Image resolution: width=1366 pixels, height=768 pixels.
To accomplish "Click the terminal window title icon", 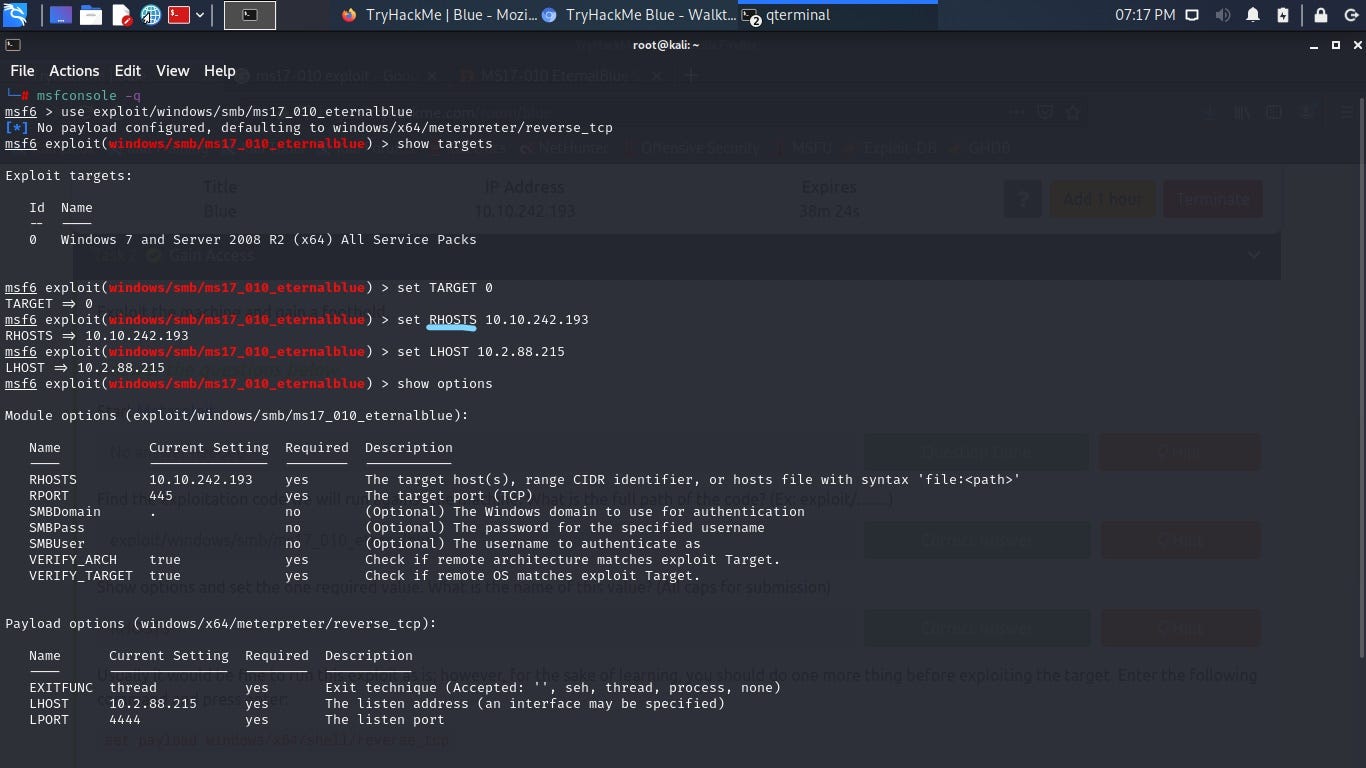I will point(13,45).
